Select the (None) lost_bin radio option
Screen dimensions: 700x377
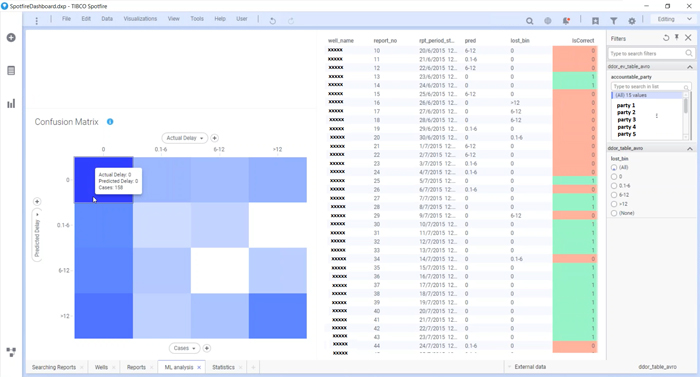(614, 213)
